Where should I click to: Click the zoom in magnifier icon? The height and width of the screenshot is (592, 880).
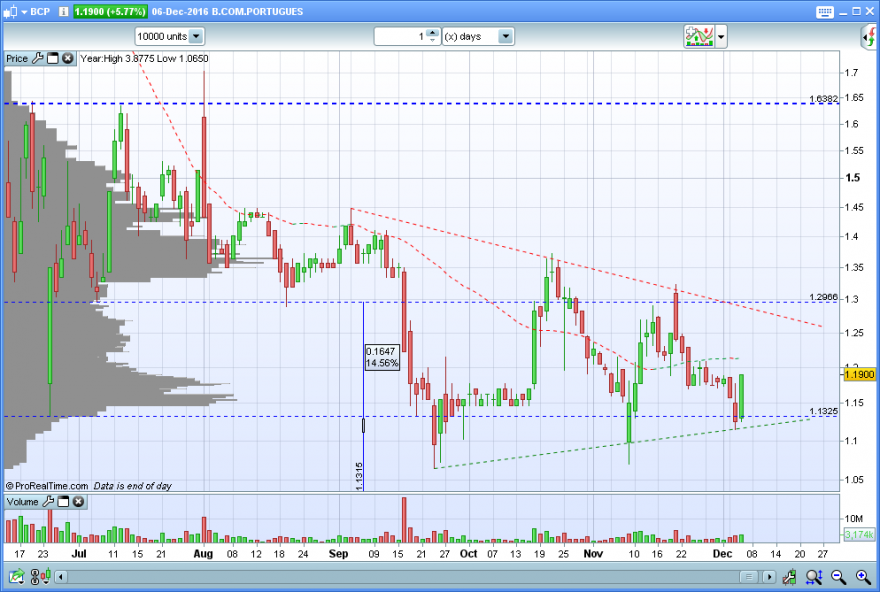pos(863,576)
